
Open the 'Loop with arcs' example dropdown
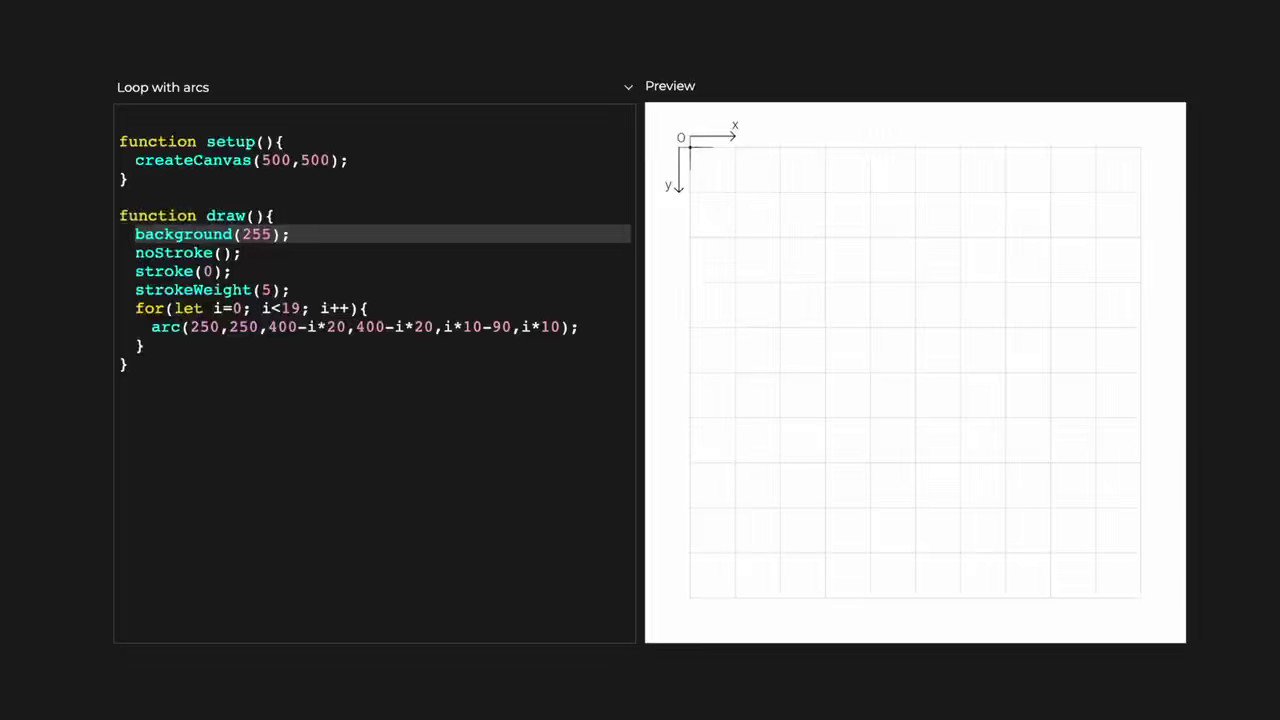pos(163,87)
